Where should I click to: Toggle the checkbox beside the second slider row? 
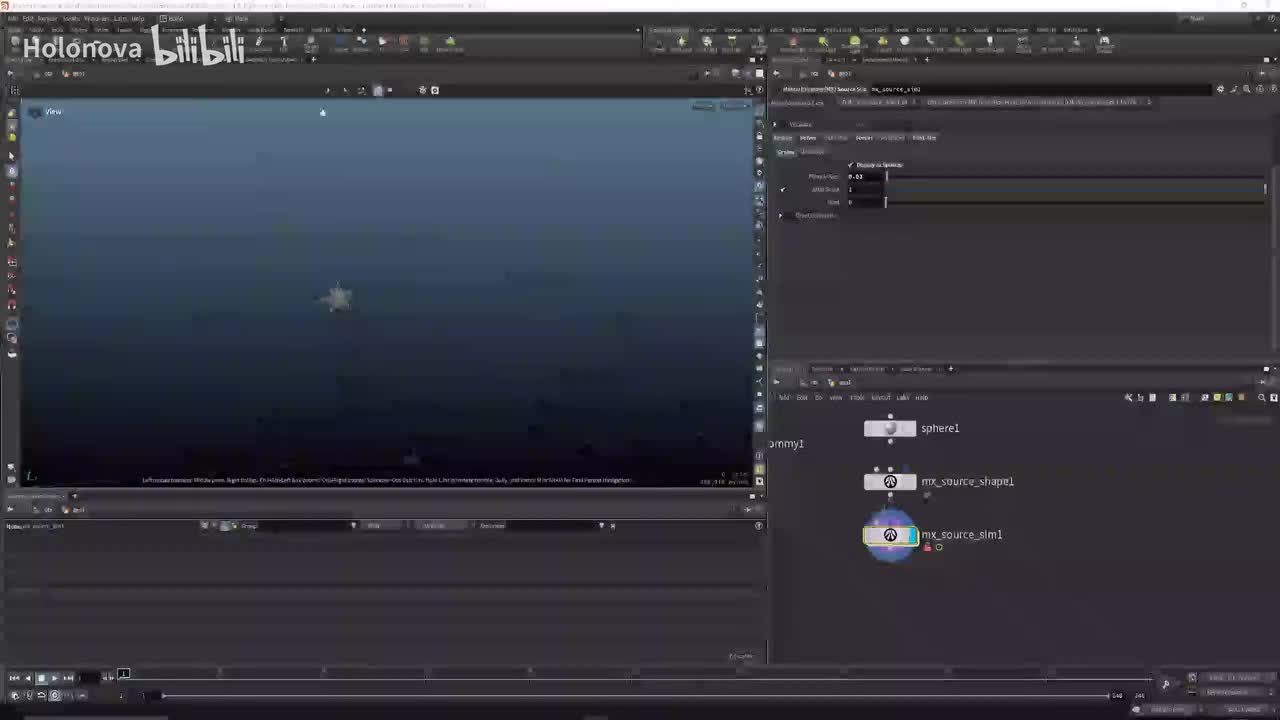(x=783, y=189)
